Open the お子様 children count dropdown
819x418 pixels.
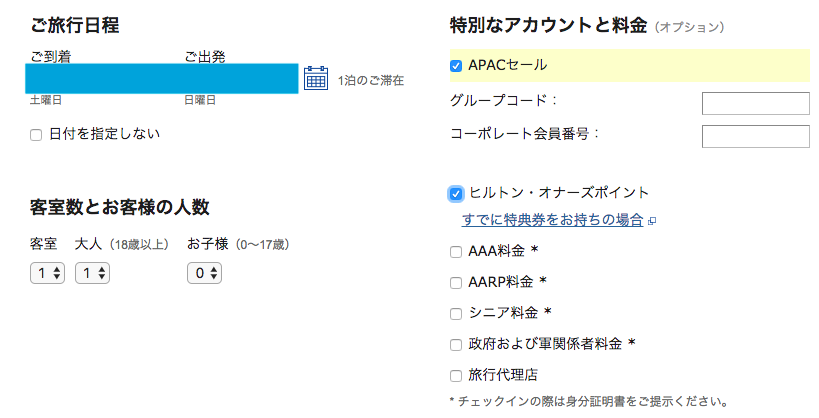(205, 273)
